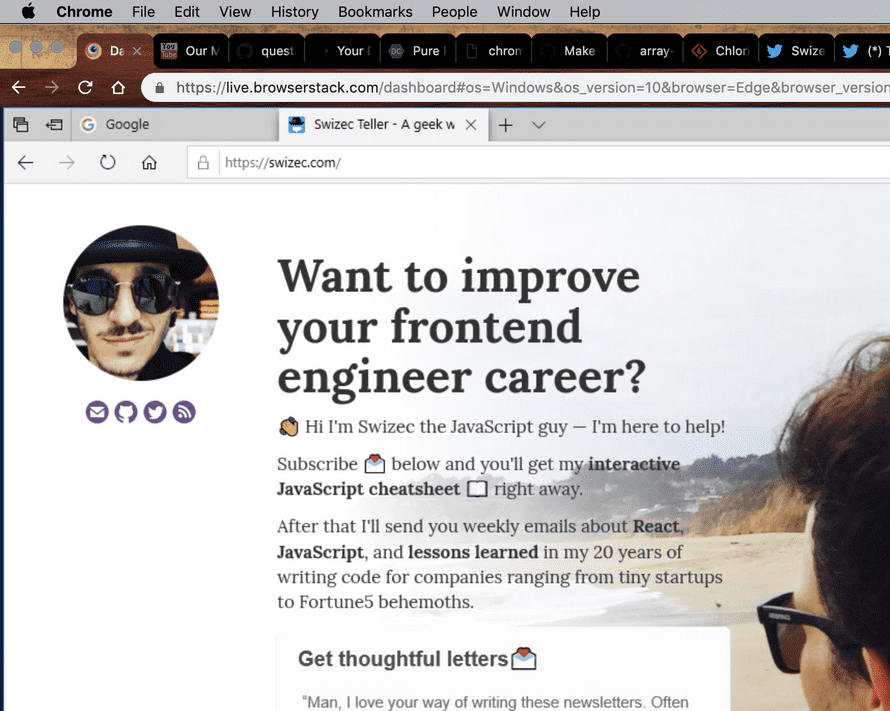Reload page with Chrome reload button
The width and height of the screenshot is (890, 711).
tap(85, 88)
